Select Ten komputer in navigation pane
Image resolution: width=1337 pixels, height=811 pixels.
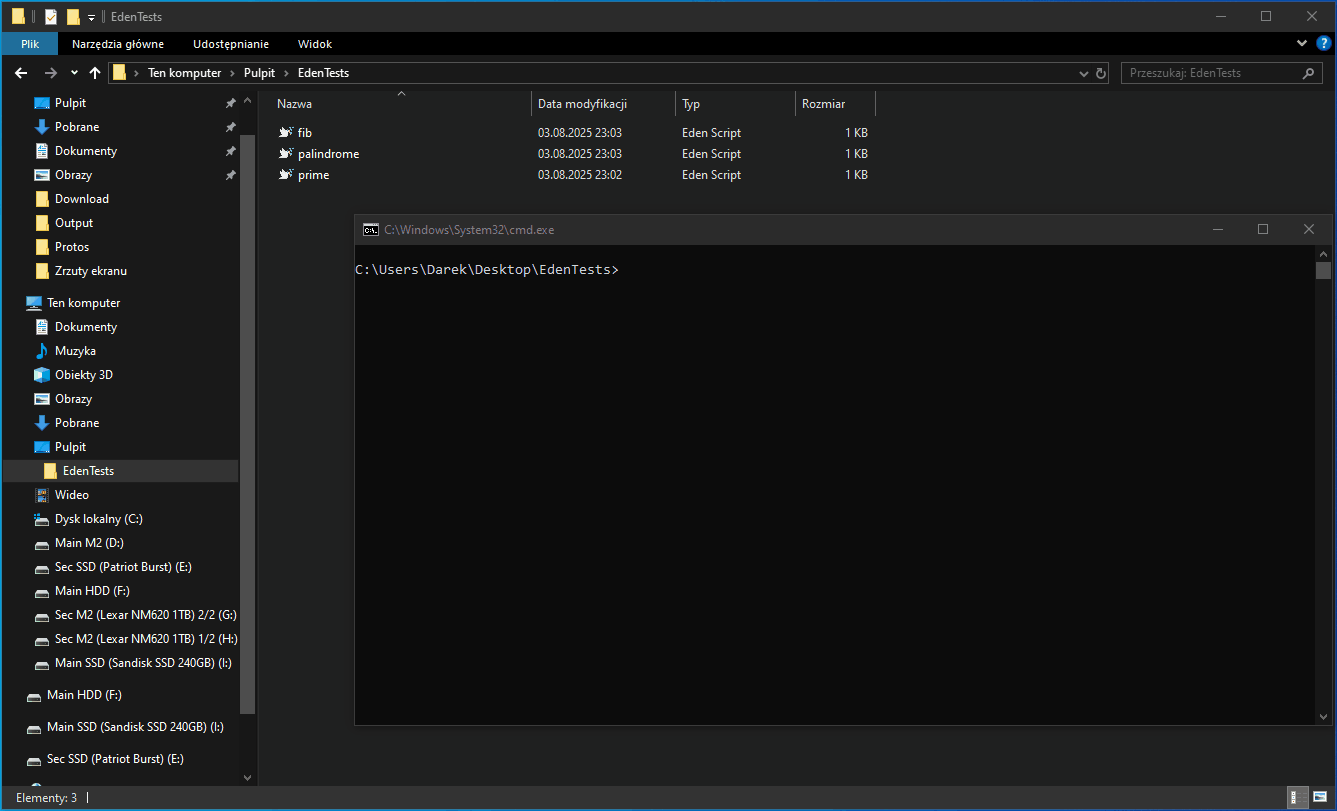pos(83,303)
